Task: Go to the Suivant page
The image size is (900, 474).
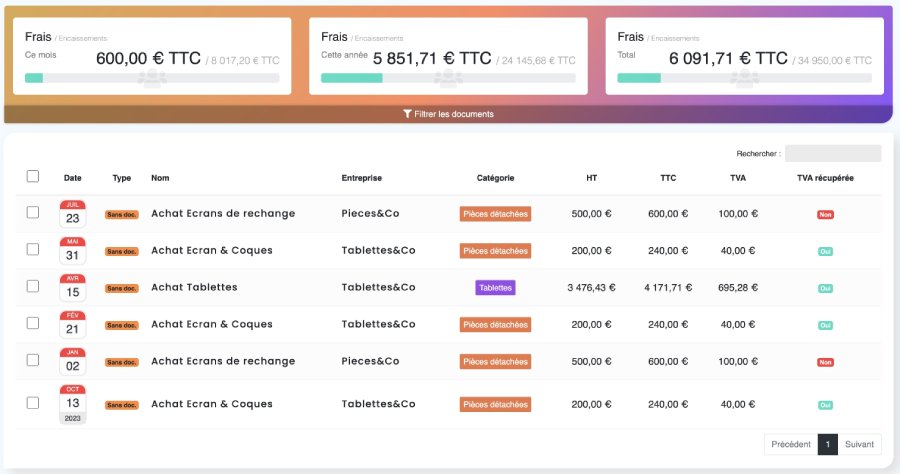Action: click(x=859, y=445)
